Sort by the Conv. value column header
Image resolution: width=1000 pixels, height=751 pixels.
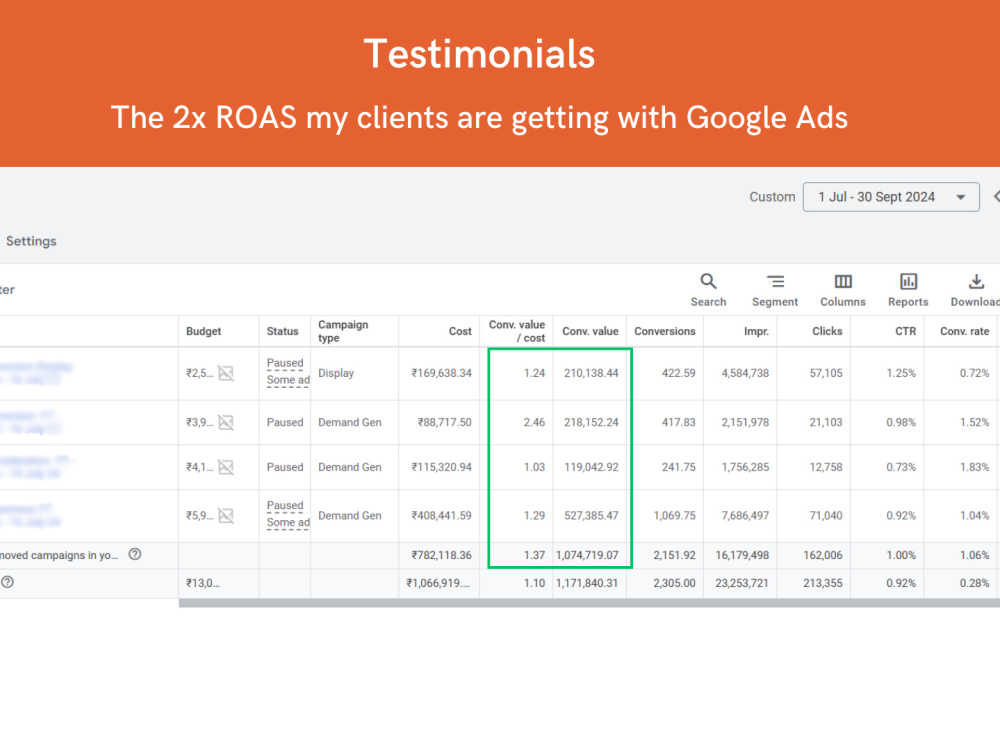(590, 332)
